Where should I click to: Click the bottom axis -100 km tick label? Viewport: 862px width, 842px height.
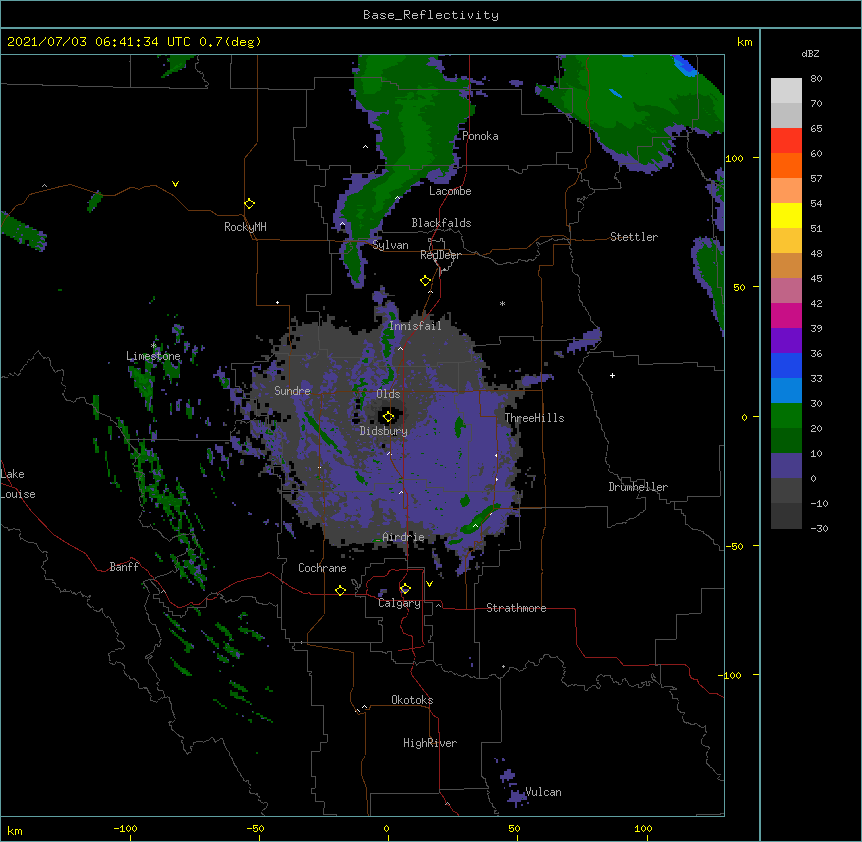click(125, 828)
